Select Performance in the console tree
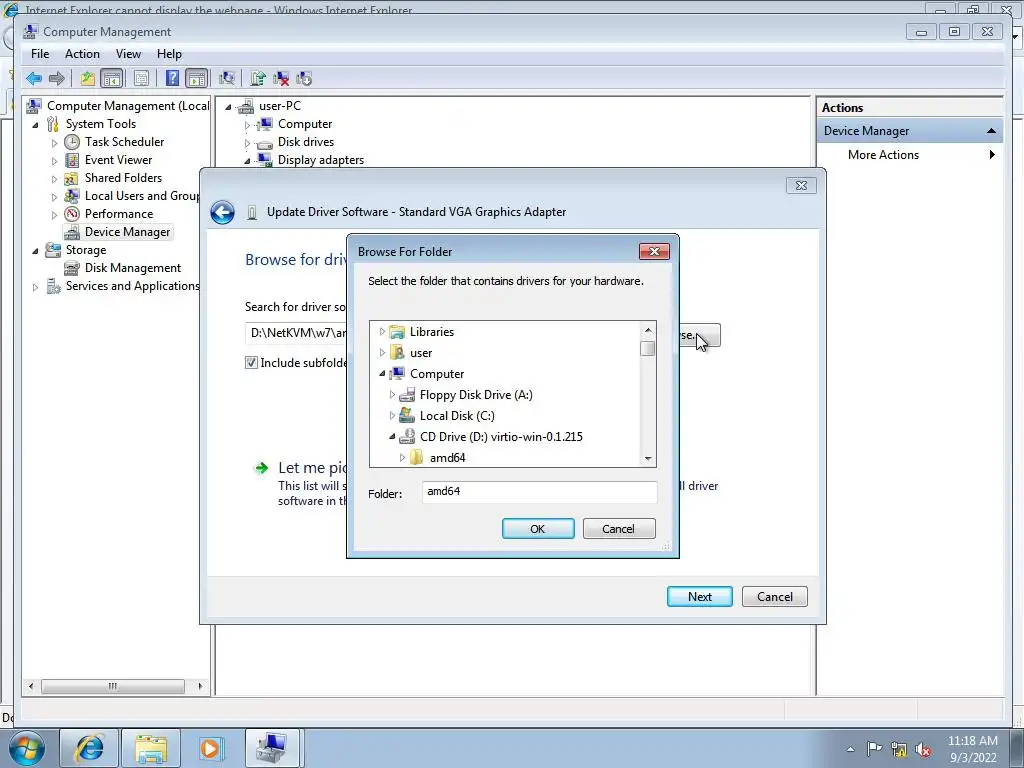The image size is (1024, 768). coord(119,214)
